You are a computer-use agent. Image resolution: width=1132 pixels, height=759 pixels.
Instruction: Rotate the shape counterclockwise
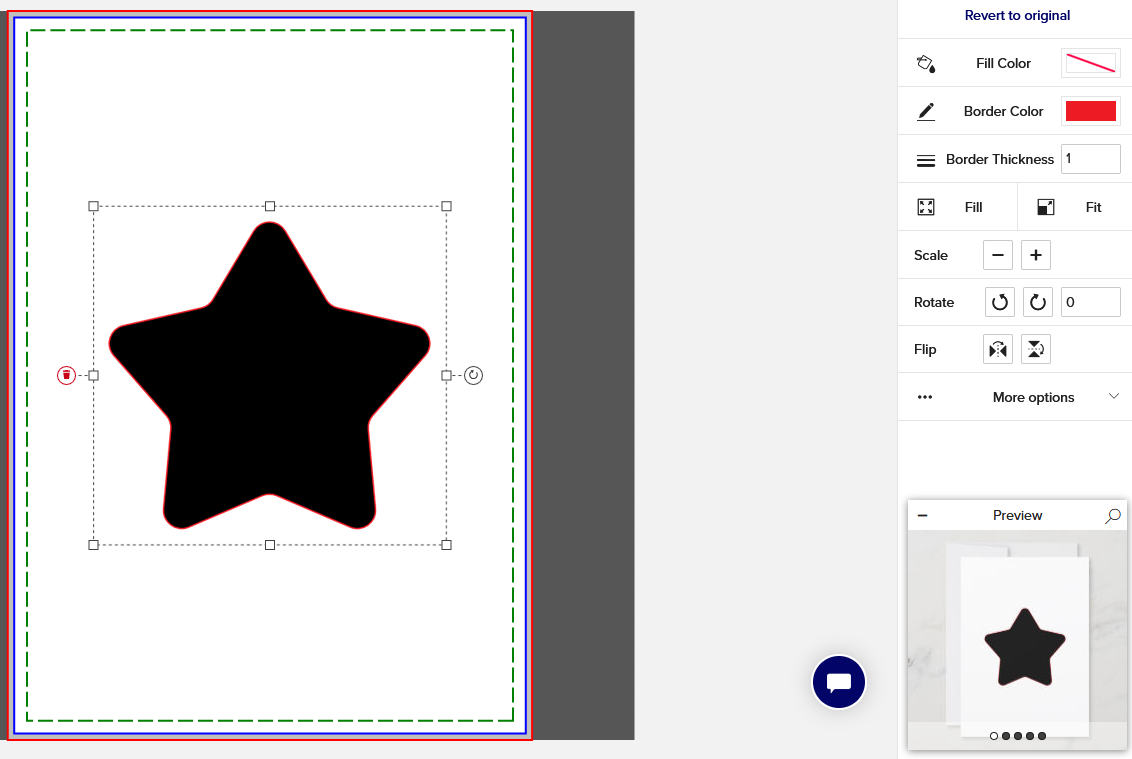click(x=999, y=302)
